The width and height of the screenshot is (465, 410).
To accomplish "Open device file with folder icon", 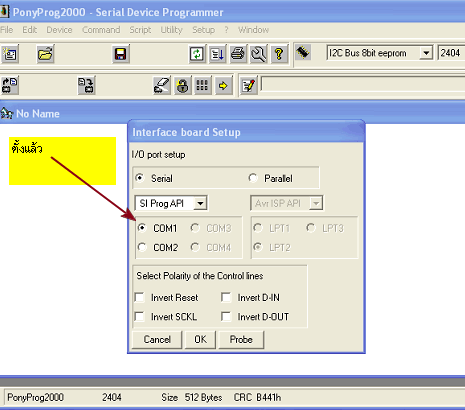I will click(x=45, y=54).
